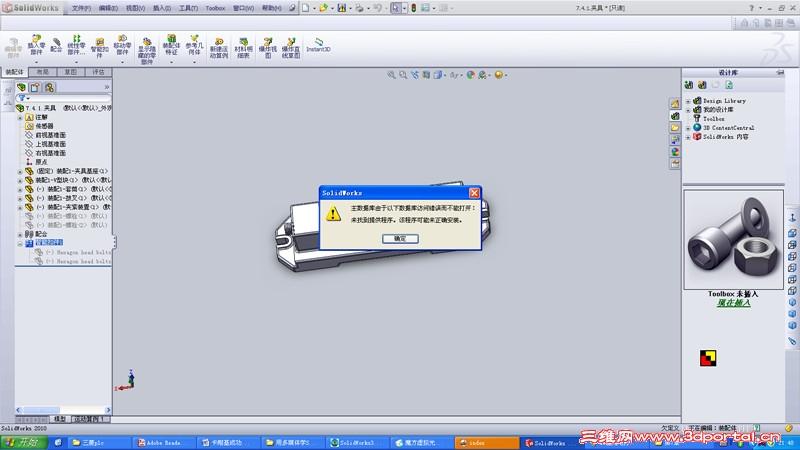Click the 线性零部件 linear pattern tool

[x=77, y=45]
